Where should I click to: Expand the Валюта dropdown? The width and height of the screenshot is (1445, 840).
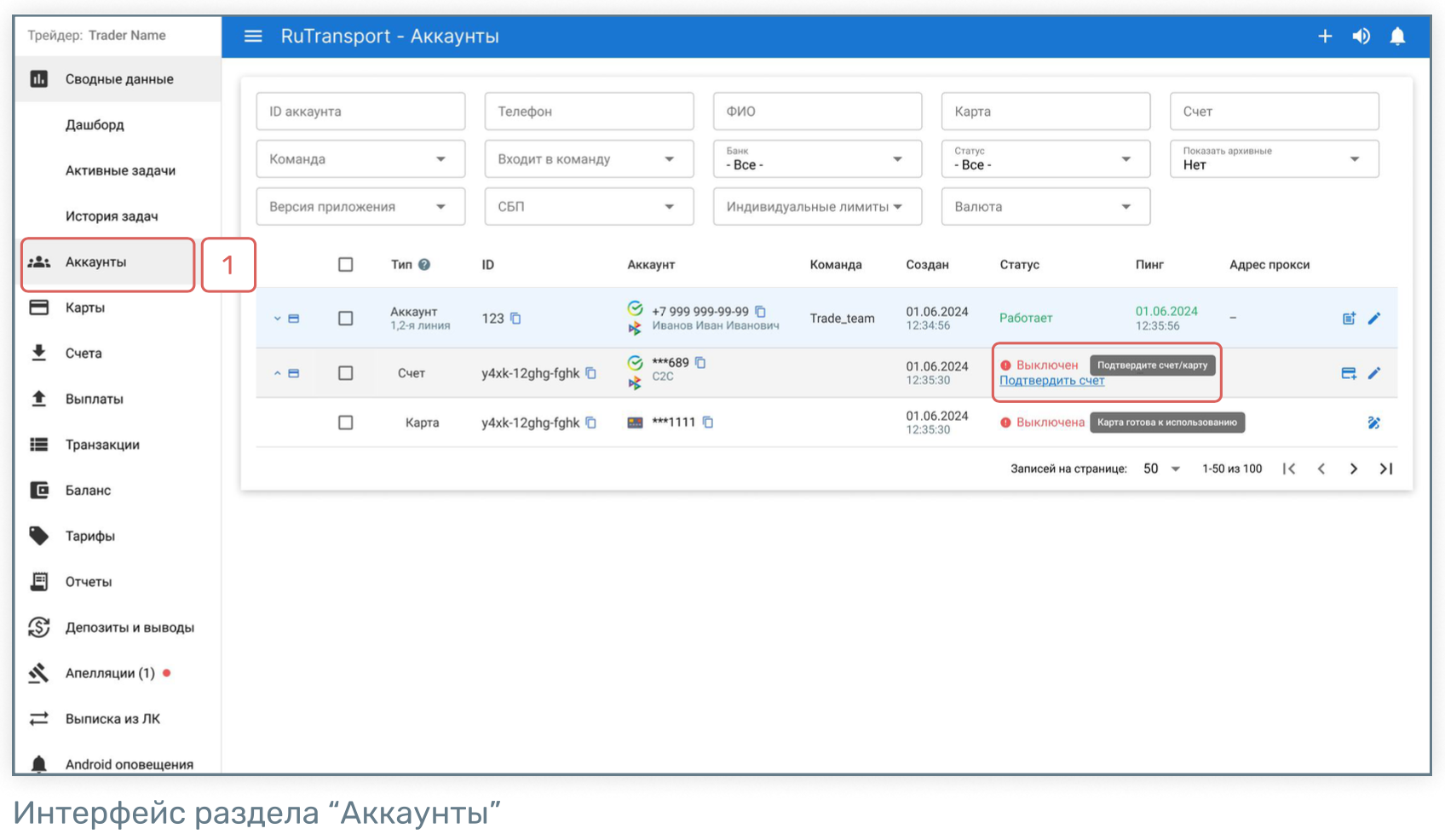coord(1045,207)
